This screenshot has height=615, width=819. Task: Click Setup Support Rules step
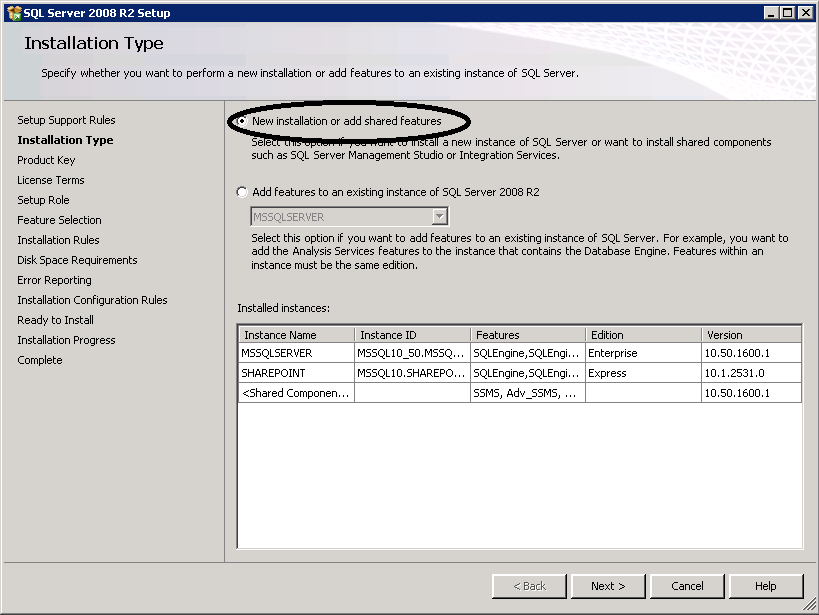coord(66,120)
